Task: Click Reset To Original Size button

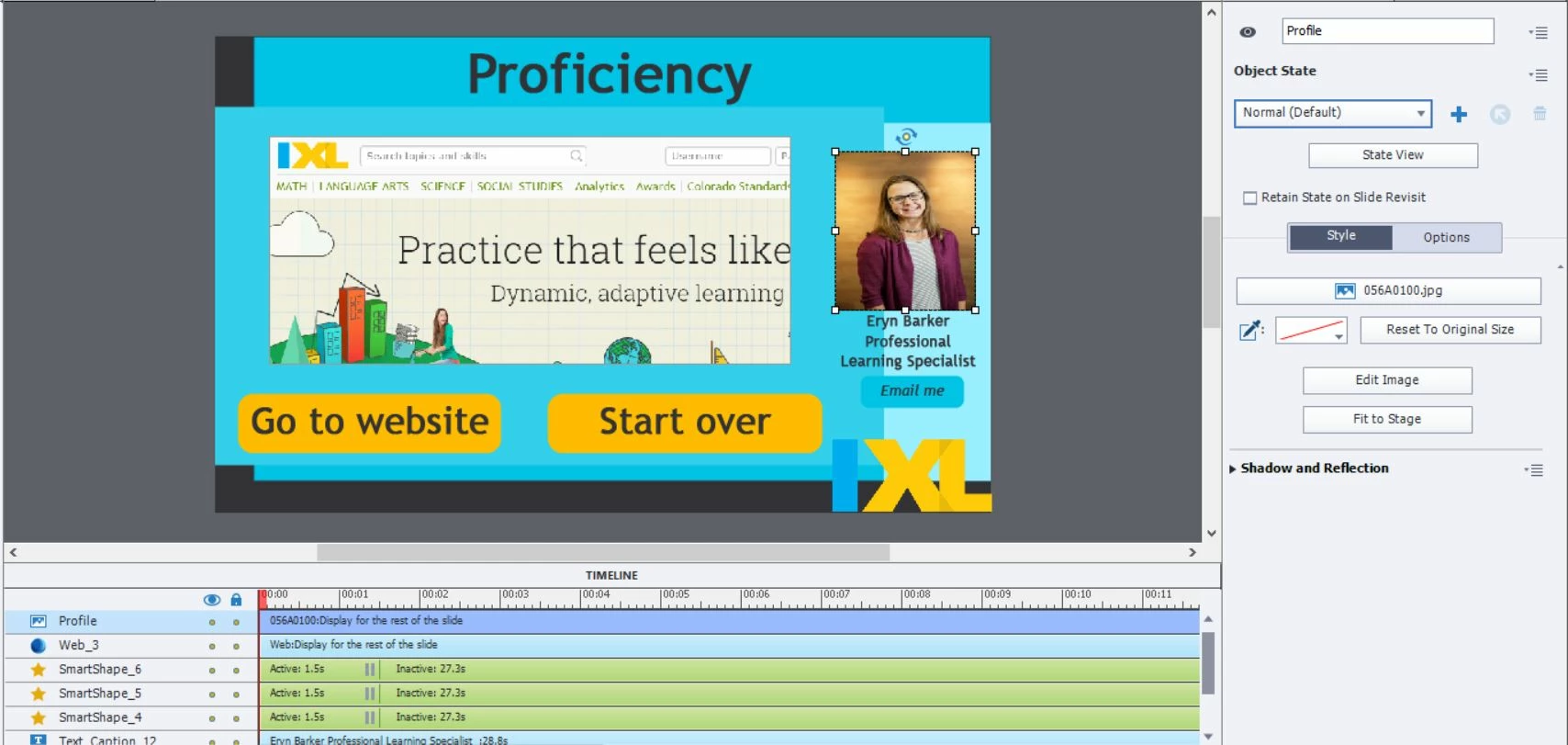Action: [1450, 330]
